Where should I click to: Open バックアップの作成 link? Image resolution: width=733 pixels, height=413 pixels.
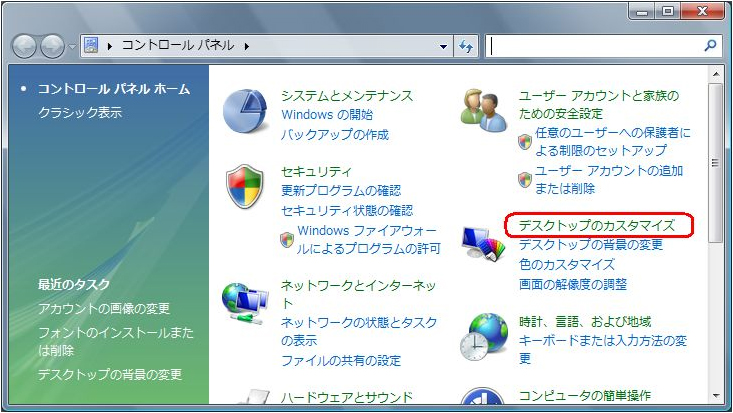(335, 135)
